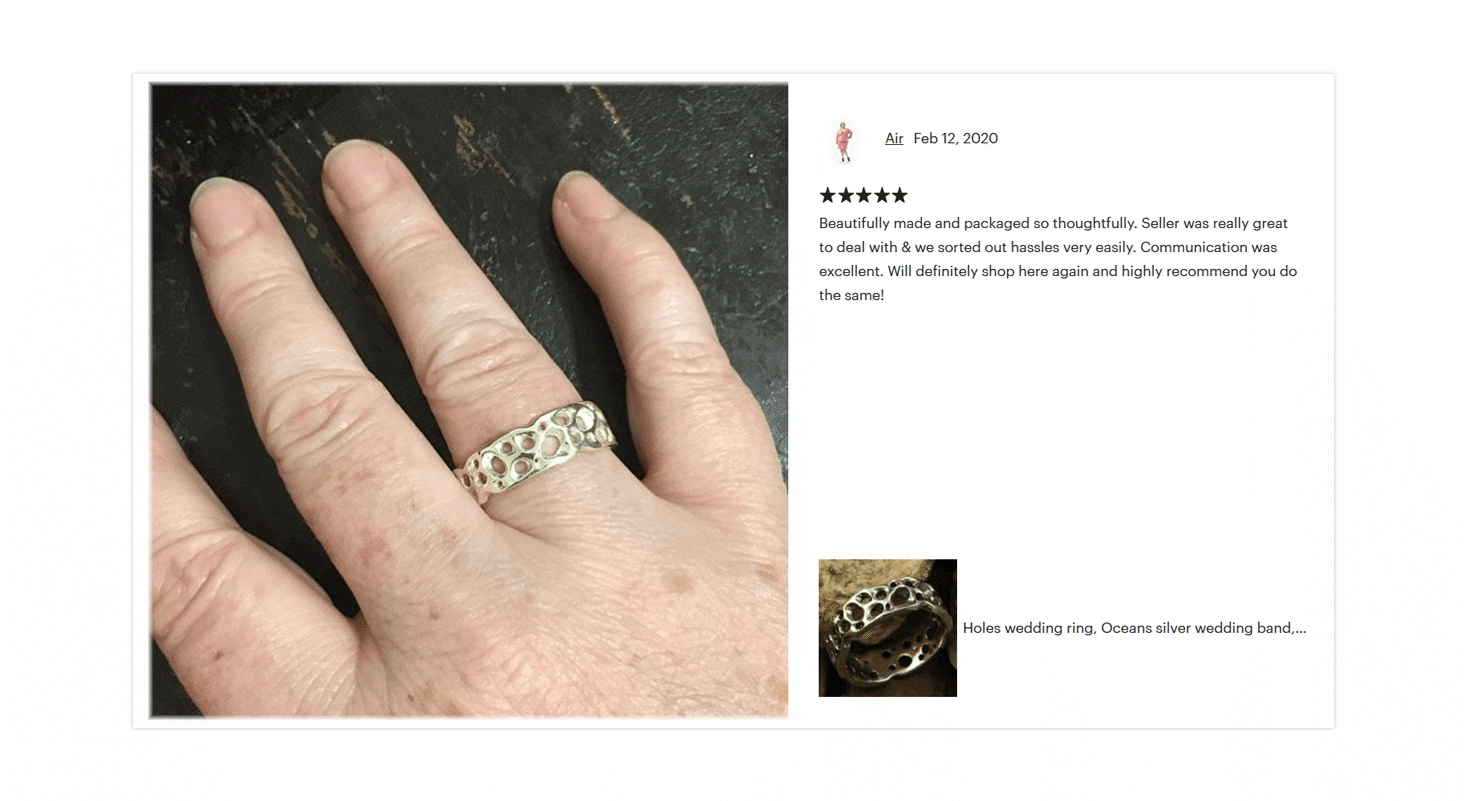Image resolution: width=1467 pixels, height=801 pixels.
Task: Select the middle third star
Action: point(864,195)
